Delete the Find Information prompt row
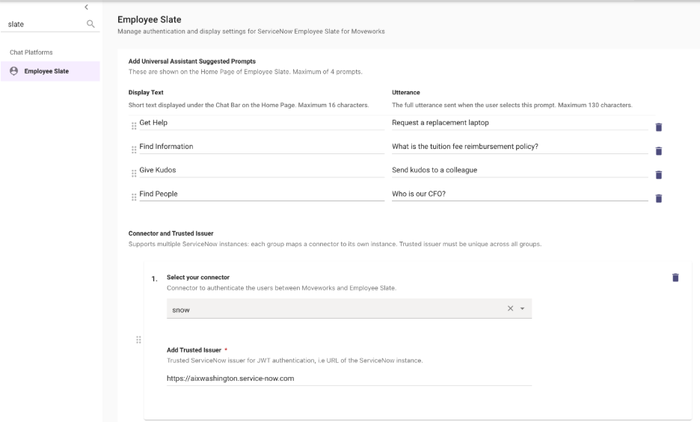Screen dimensions: 700x422 pos(658,151)
